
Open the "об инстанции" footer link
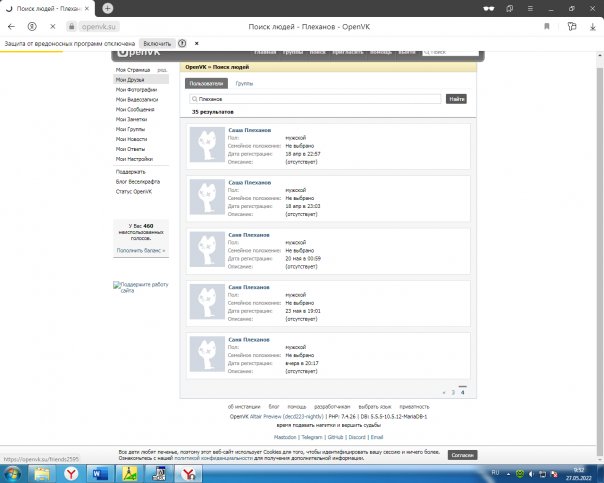(244, 407)
